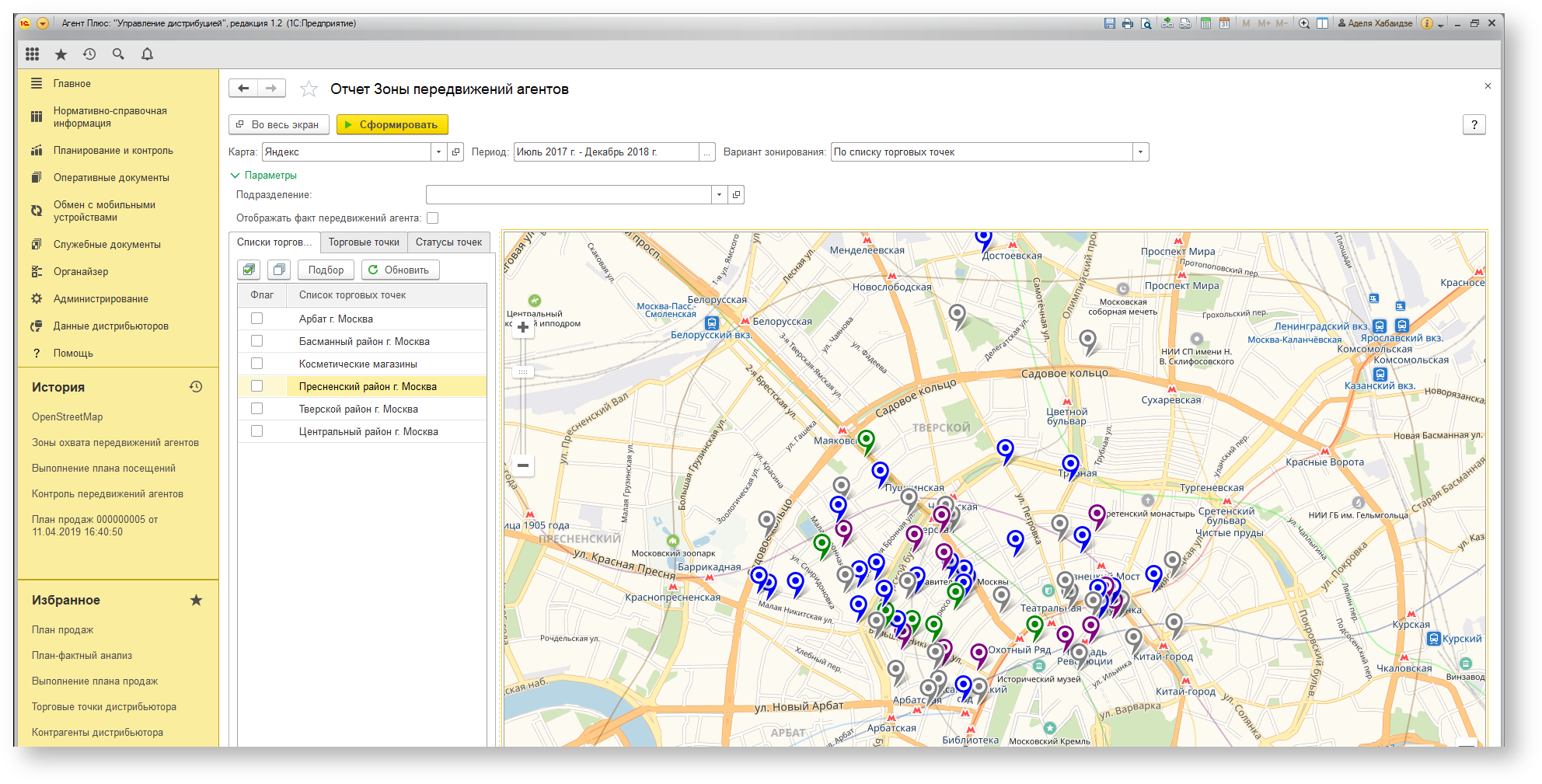Screen dimensions: 1542x784
Task: Go back with the left arrow button
Action: pyautogui.click(x=243, y=89)
